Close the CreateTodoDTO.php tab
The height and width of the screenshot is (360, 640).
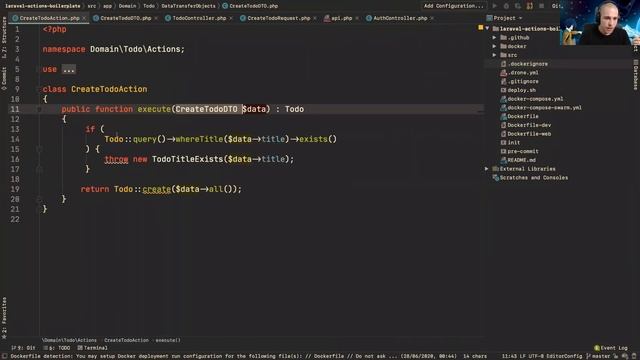click(156, 18)
